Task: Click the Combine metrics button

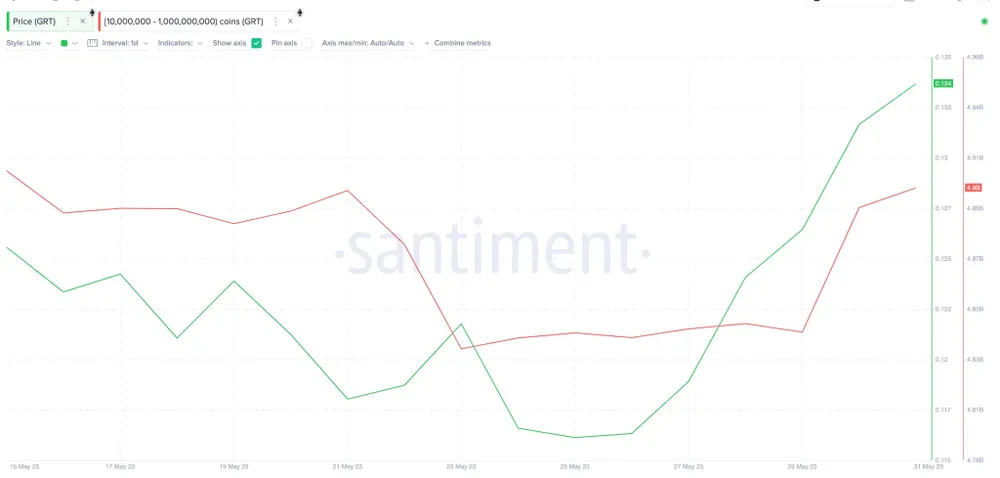Action: pyautogui.click(x=462, y=43)
